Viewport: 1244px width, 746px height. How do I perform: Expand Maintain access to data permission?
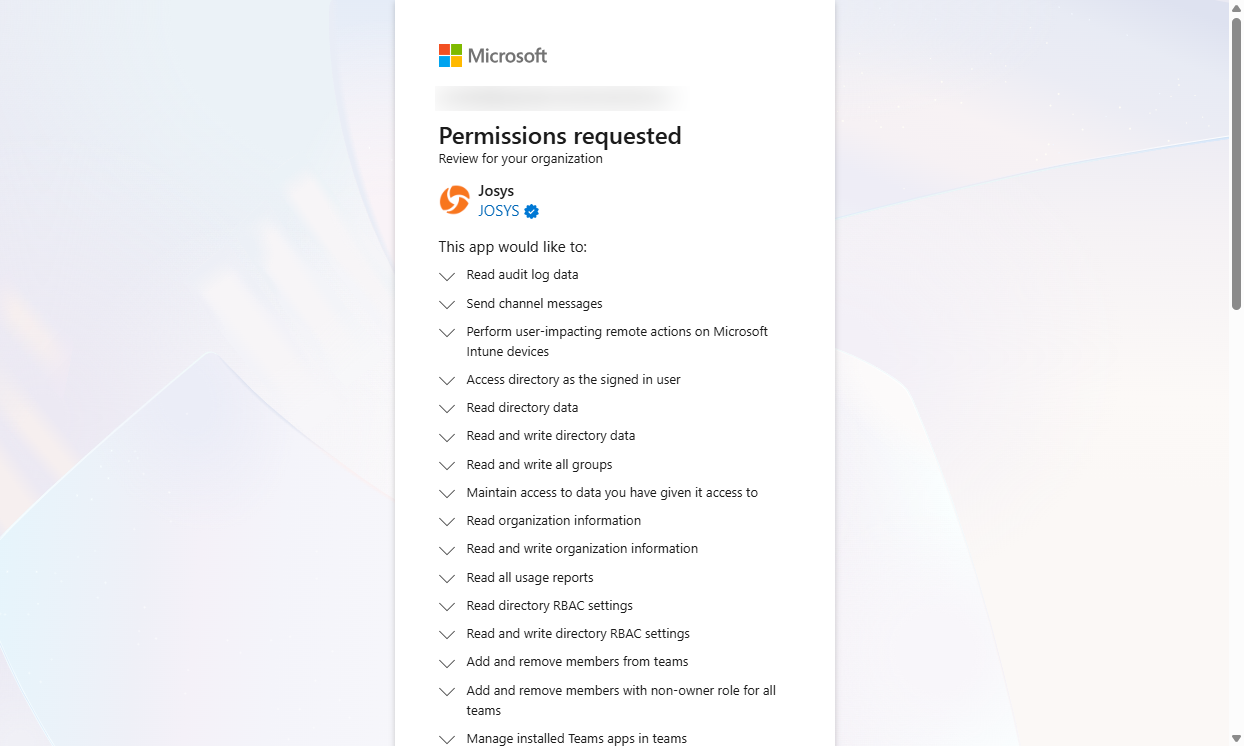point(447,494)
